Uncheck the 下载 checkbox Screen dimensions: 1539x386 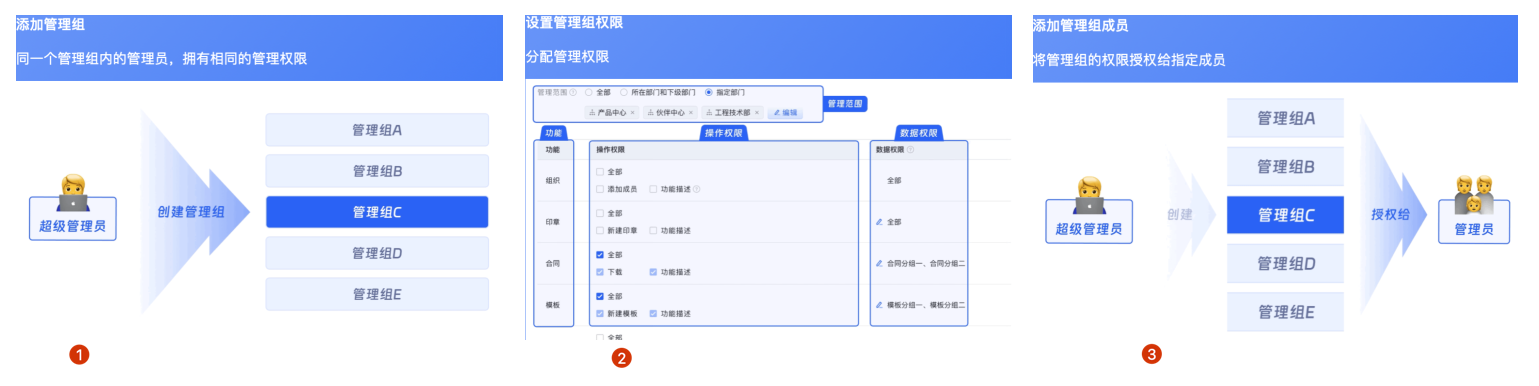click(x=600, y=272)
